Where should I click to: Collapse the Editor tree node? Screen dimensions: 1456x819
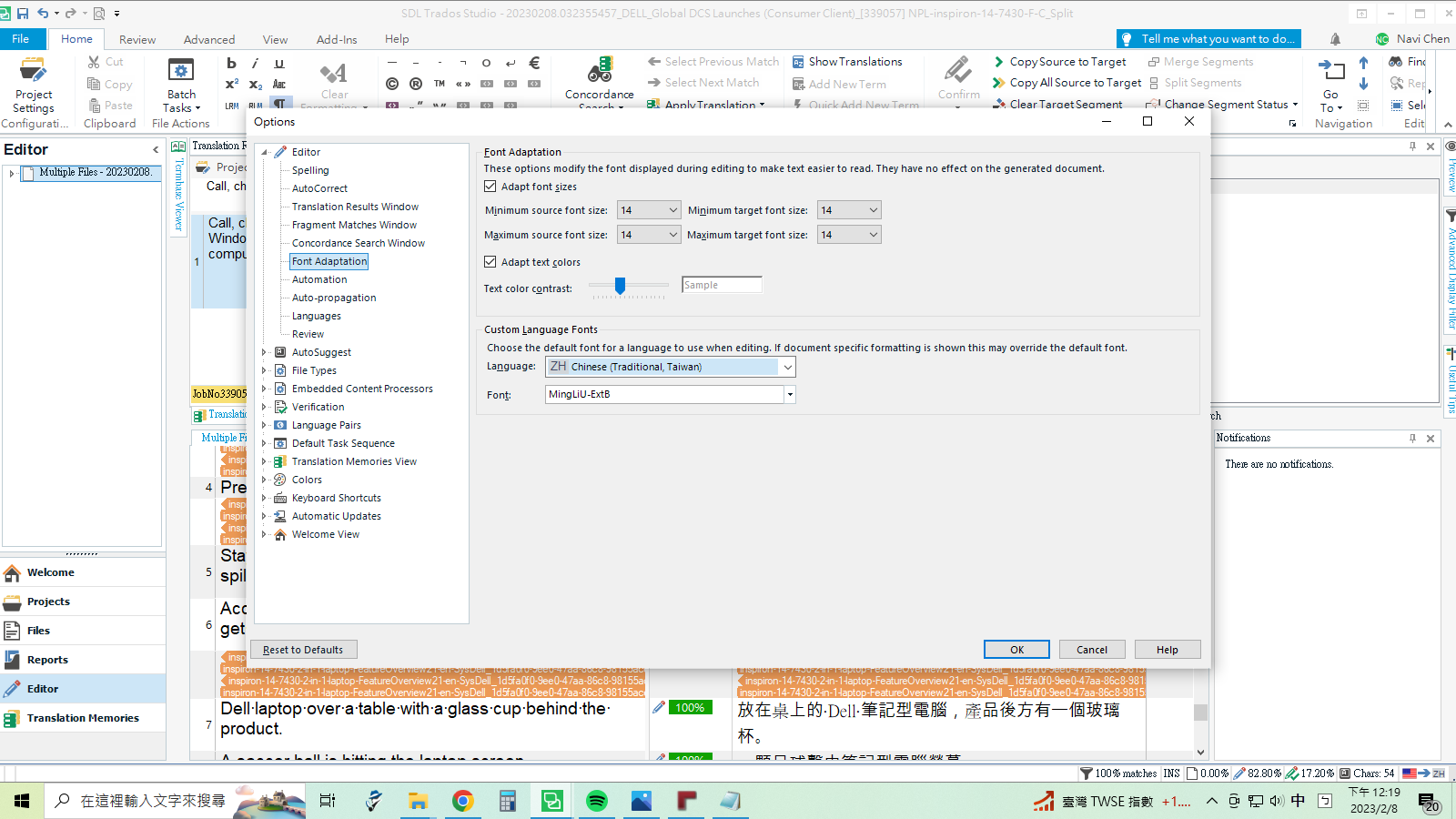(x=264, y=152)
